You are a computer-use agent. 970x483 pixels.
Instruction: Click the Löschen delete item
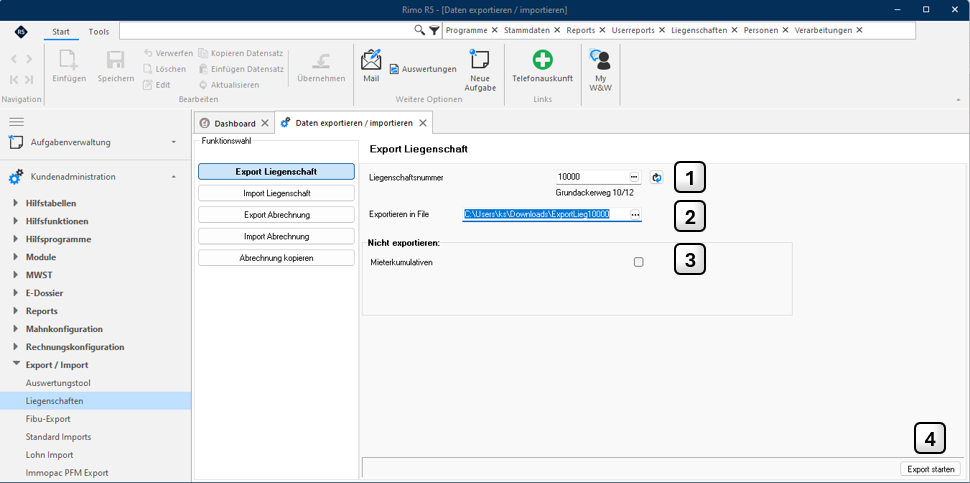click(x=165, y=69)
